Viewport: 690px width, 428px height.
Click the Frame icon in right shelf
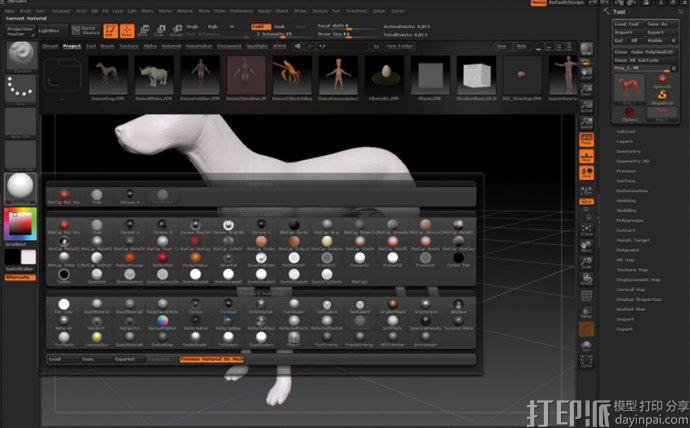tap(586, 230)
